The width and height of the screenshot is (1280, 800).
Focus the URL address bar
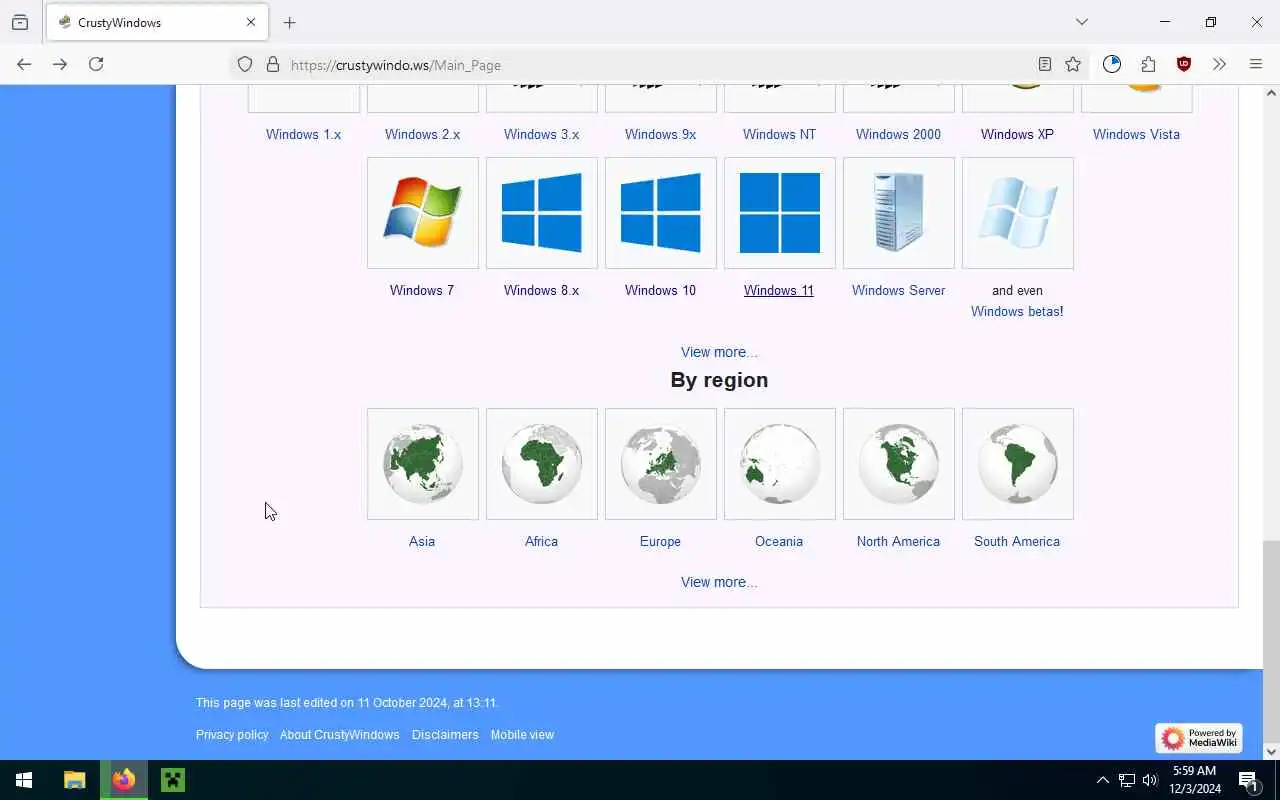pos(660,64)
